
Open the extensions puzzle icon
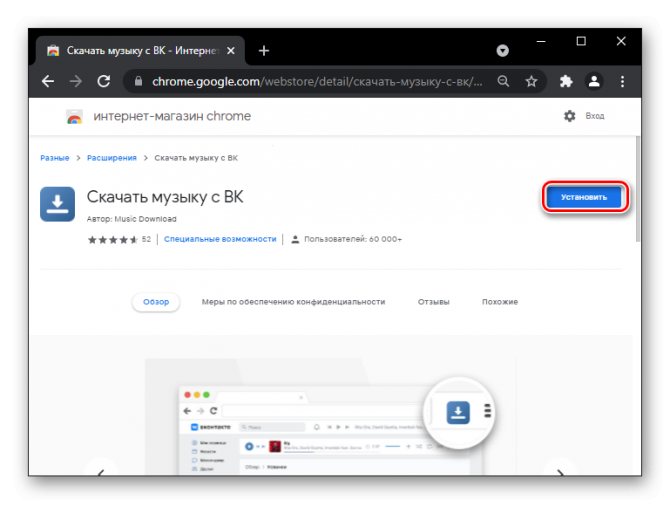click(x=566, y=81)
